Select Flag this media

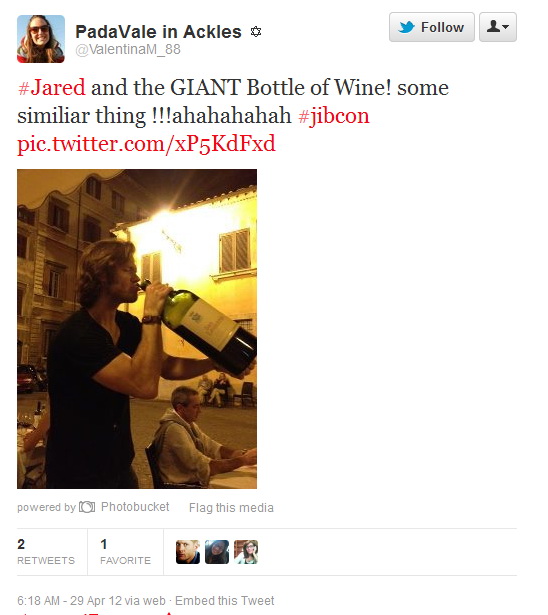click(x=231, y=508)
